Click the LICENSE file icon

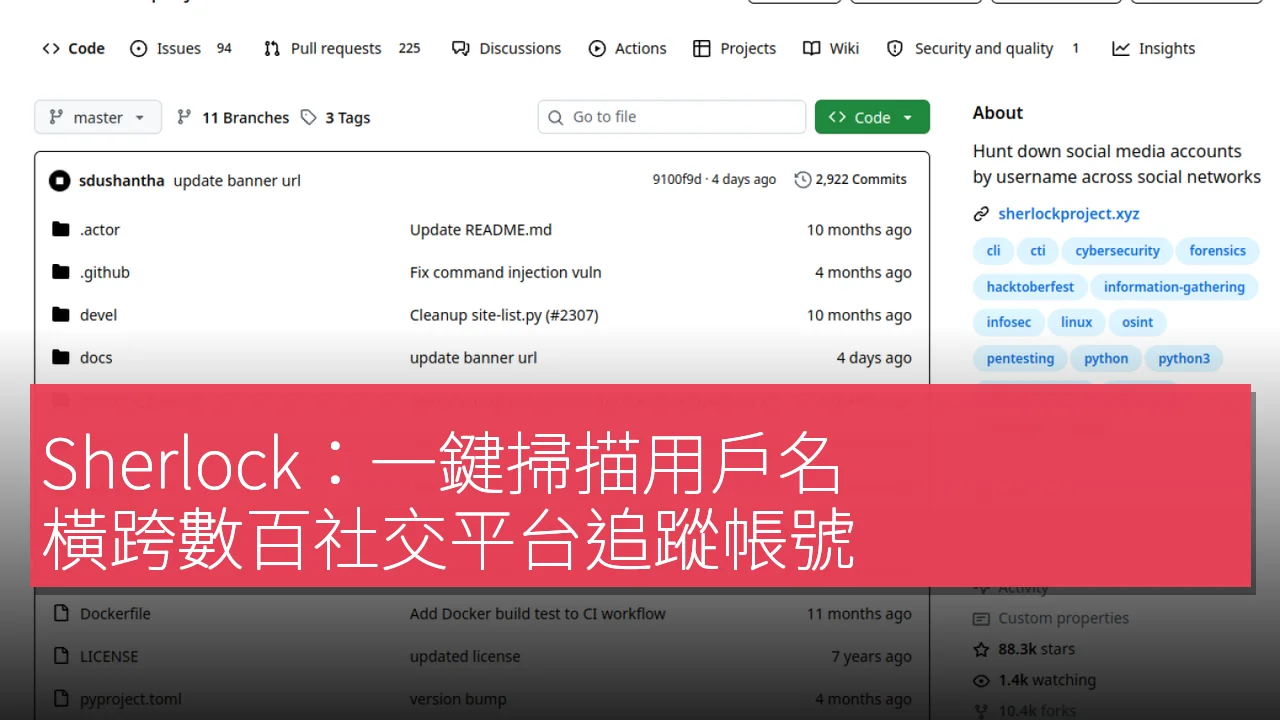pyautogui.click(x=61, y=657)
